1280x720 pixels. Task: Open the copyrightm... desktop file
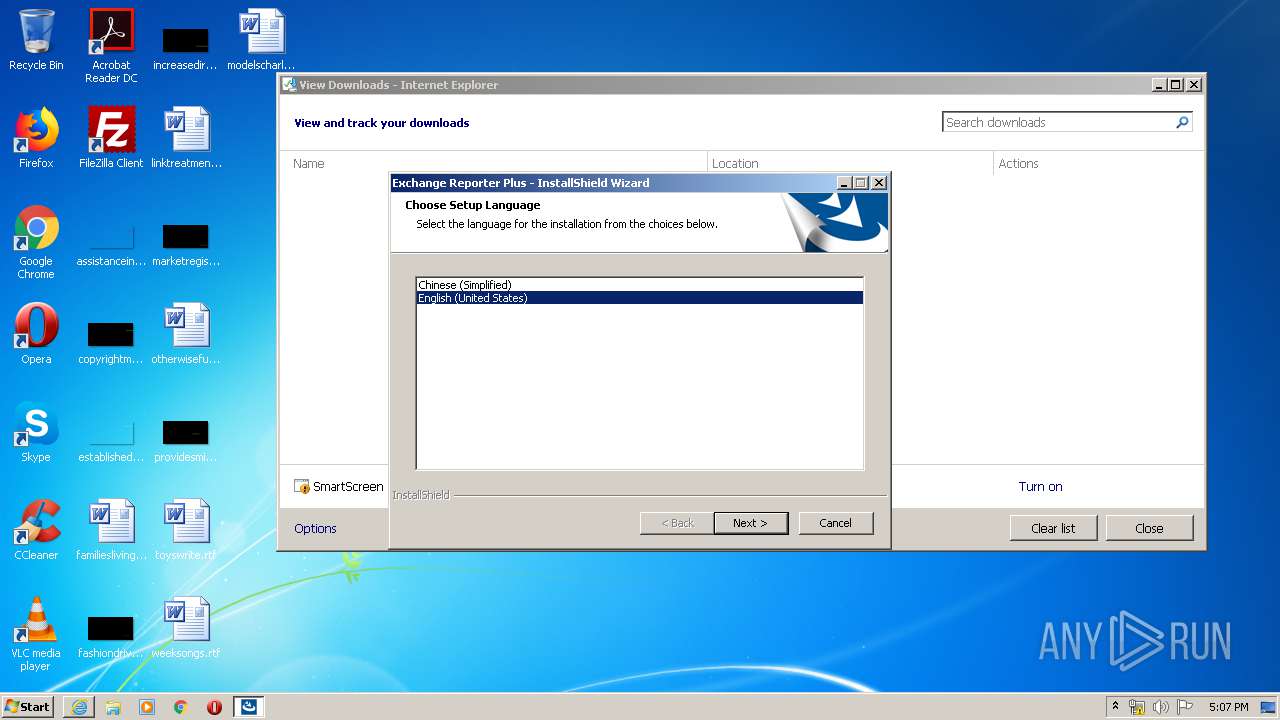coord(111,340)
